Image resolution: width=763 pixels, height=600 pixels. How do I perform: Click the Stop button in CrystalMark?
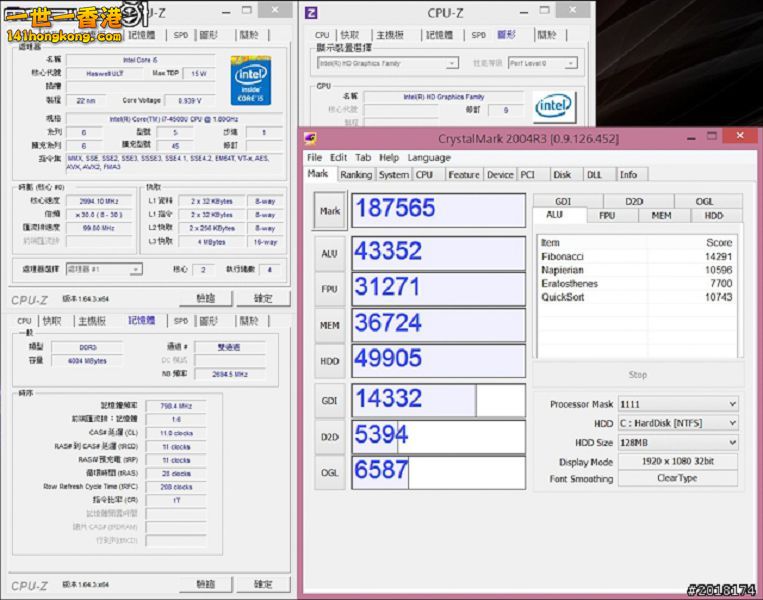(637, 375)
